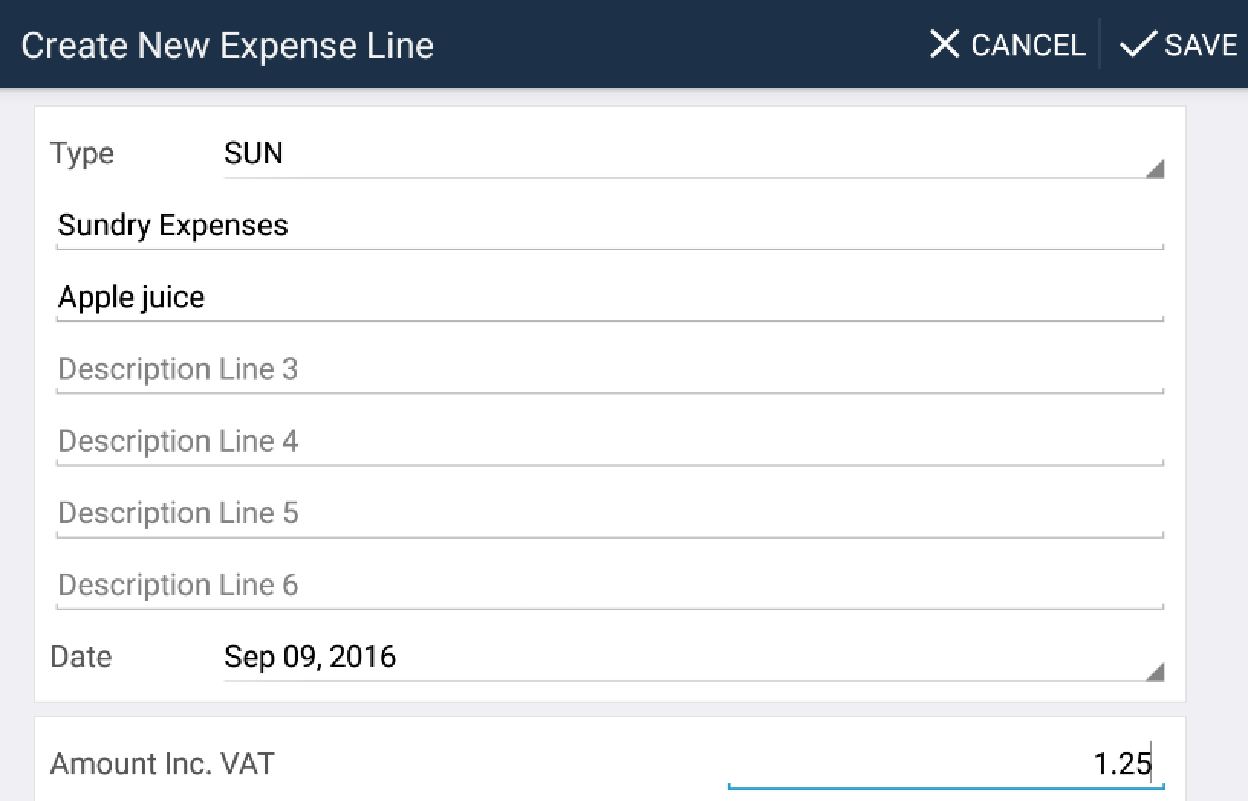Click into Description Line 6 field

pos(610,586)
